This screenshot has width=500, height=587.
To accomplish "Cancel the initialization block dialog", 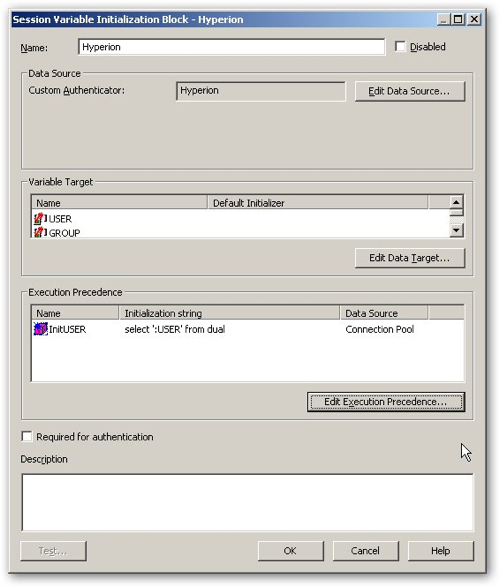I will click(366, 551).
